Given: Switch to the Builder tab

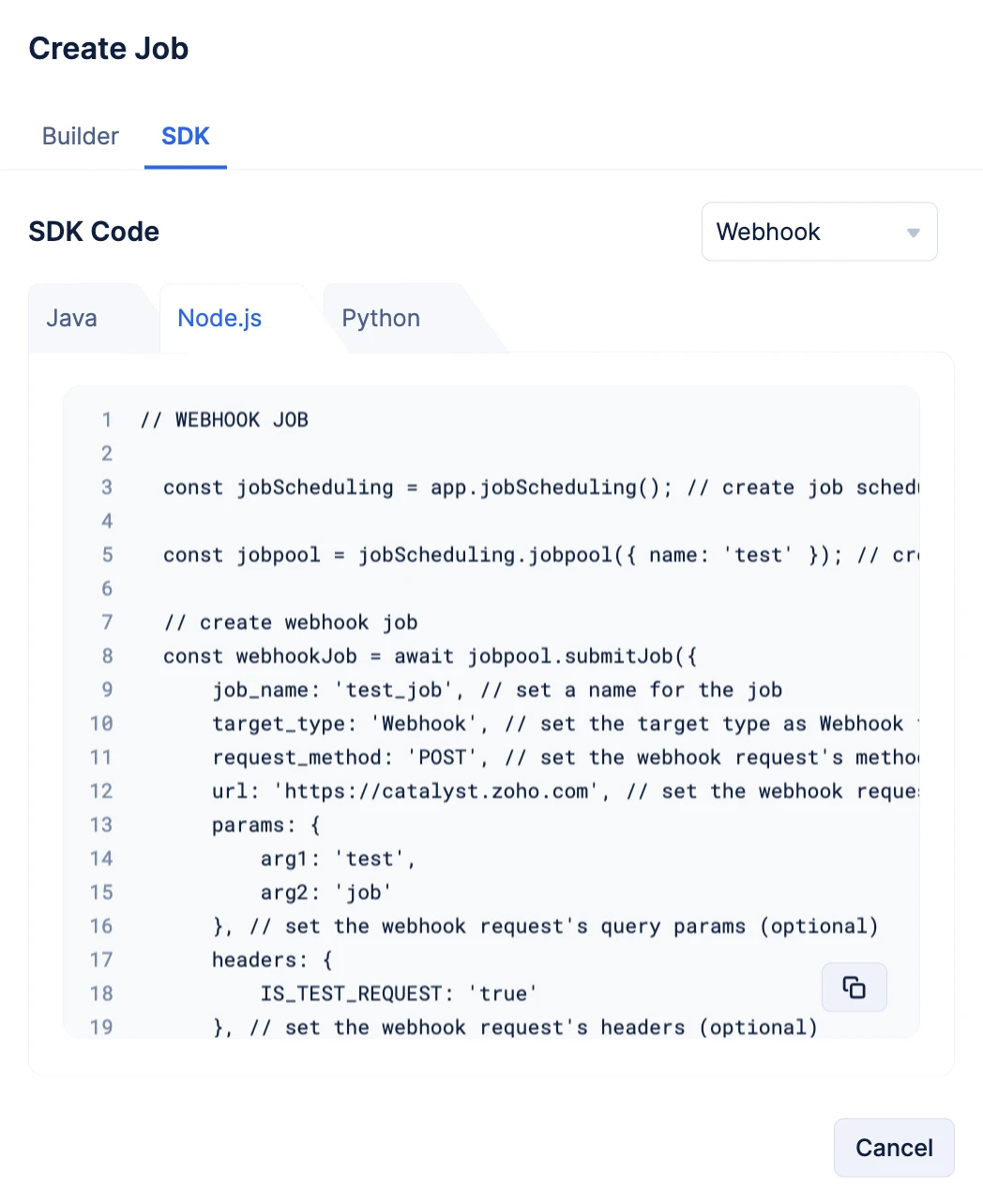Looking at the screenshot, I should click(x=81, y=137).
